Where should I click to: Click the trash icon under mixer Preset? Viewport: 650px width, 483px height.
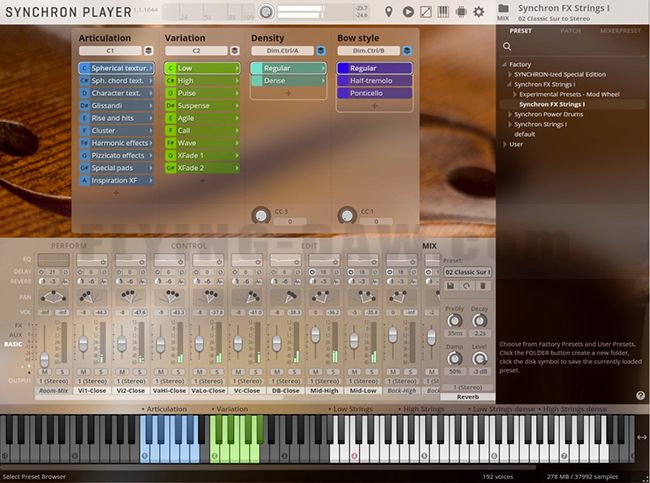(x=483, y=286)
